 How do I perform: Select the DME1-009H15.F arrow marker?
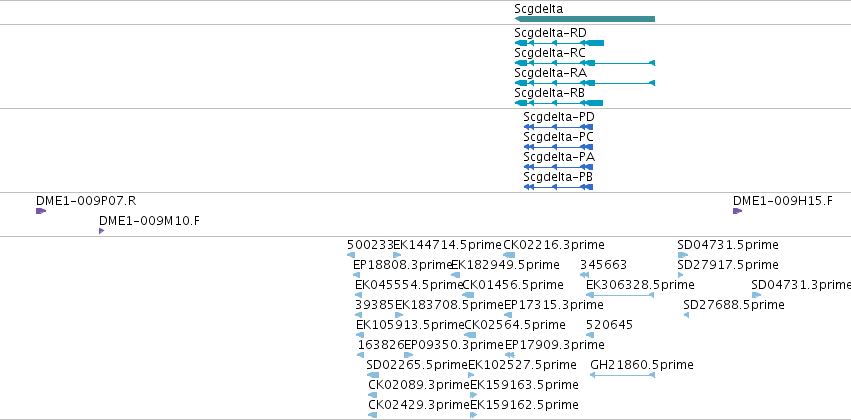pos(738,211)
